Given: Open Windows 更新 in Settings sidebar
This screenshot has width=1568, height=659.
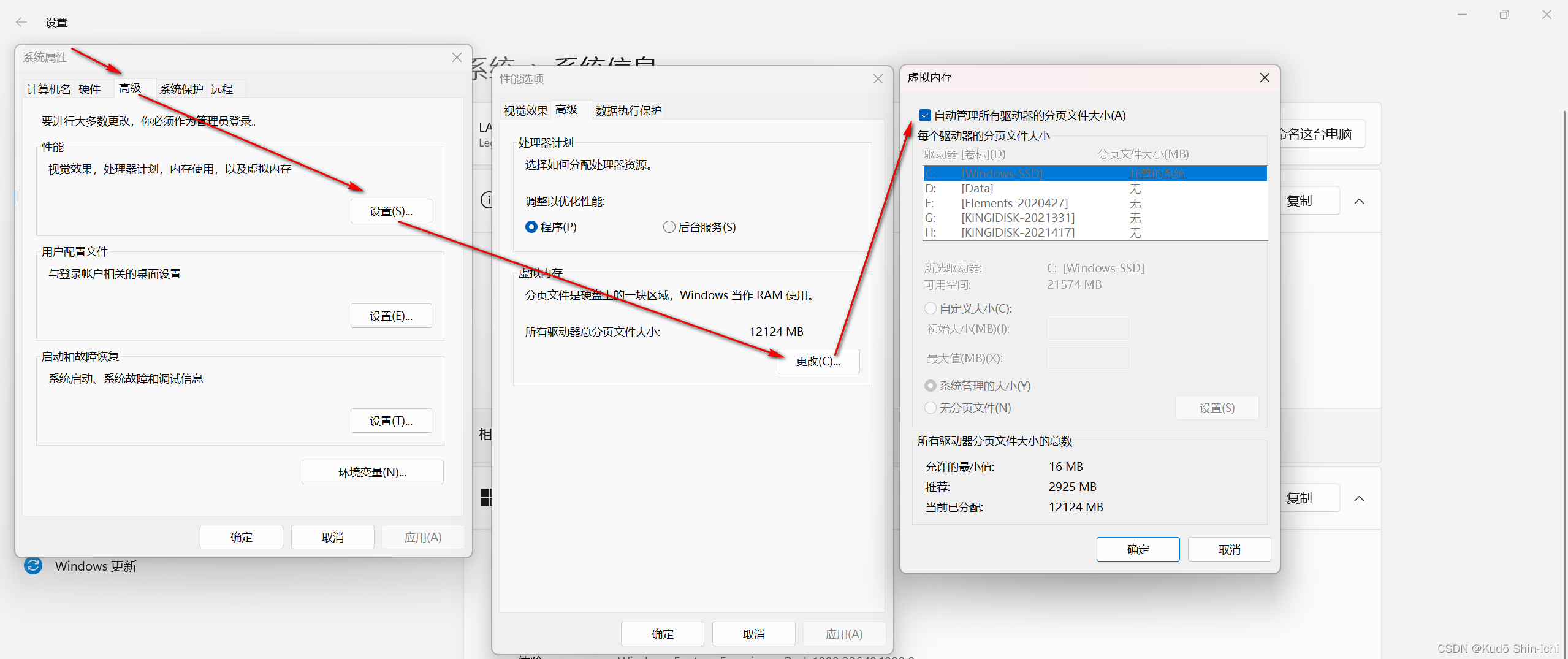Looking at the screenshot, I should (96, 566).
